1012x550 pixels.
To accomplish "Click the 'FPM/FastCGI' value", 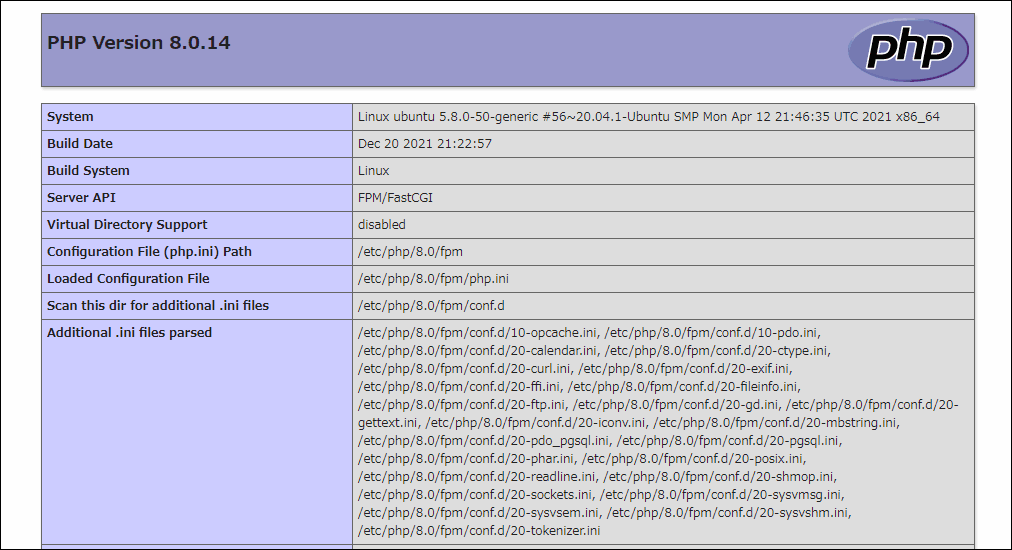I will pyautogui.click(x=395, y=198).
